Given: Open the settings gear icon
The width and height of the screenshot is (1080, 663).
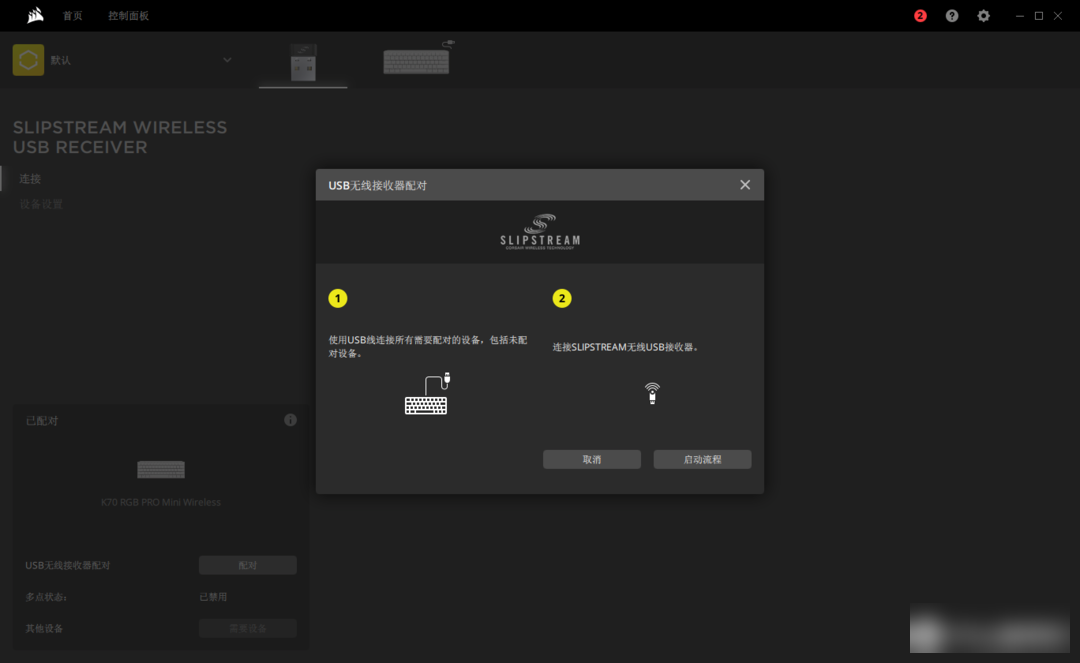Looking at the screenshot, I should (983, 16).
